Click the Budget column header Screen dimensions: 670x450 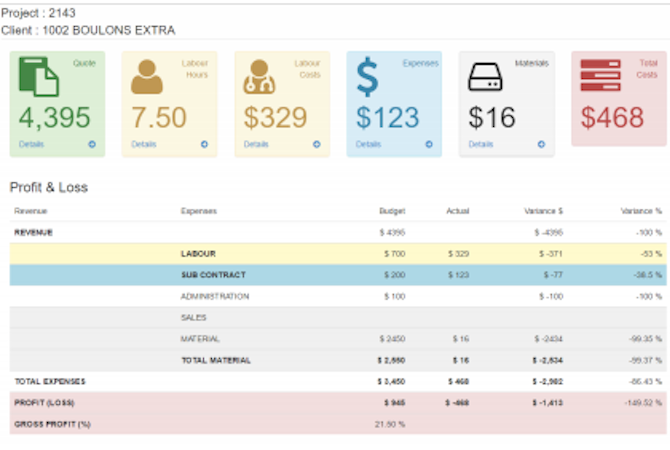pos(392,211)
